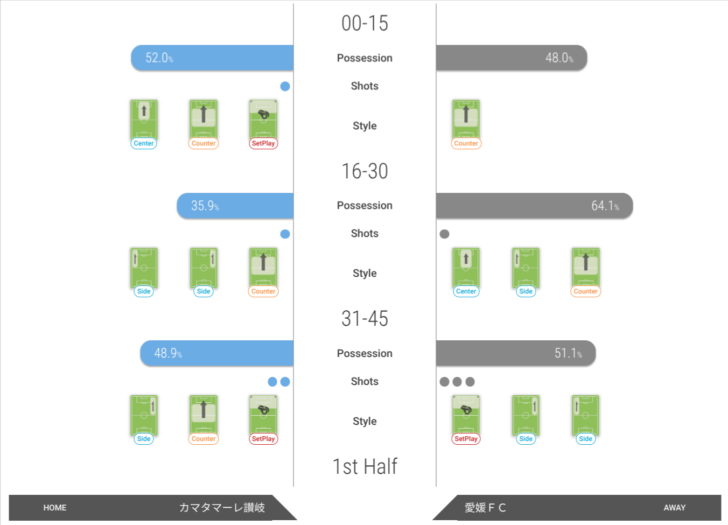Click the away shot dot in 16-30
This screenshot has height=525, width=728.
[x=444, y=234]
